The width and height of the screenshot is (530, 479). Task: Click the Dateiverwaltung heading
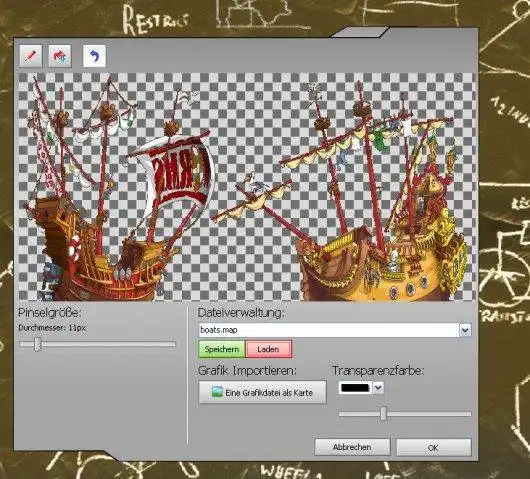coord(240,313)
